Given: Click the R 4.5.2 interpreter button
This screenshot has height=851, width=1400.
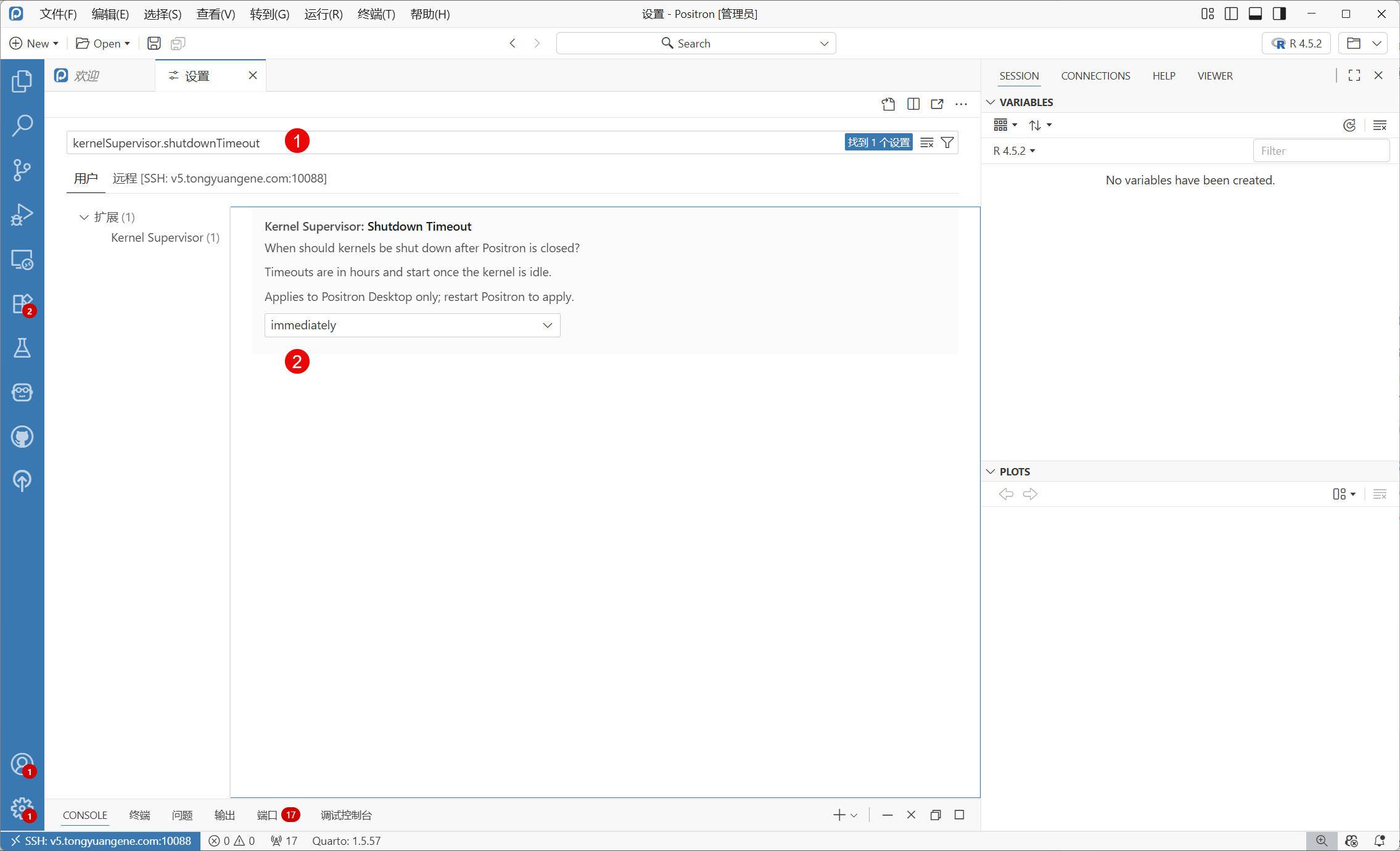Looking at the screenshot, I should (x=1296, y=43).
